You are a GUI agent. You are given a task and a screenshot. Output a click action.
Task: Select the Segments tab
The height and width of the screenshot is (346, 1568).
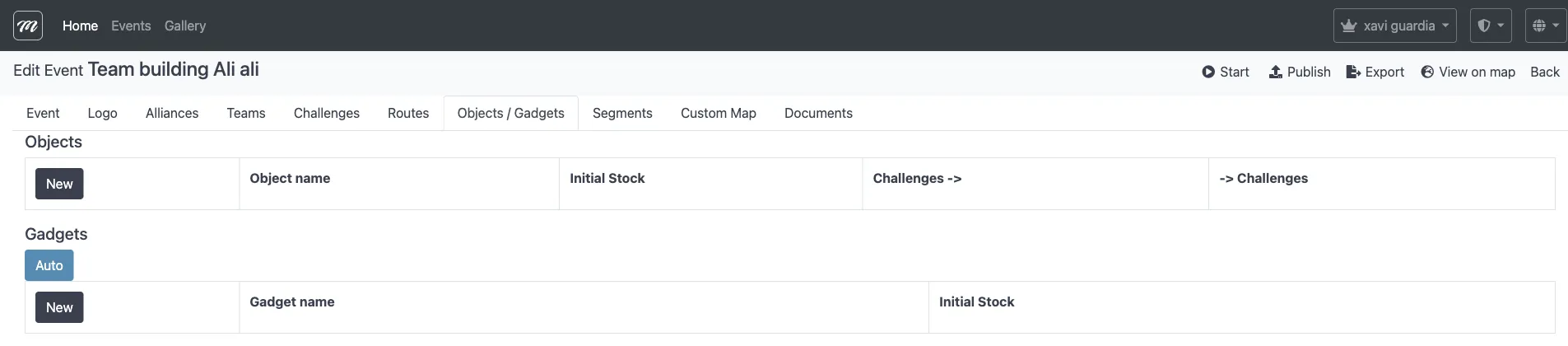tap(622, 114)
